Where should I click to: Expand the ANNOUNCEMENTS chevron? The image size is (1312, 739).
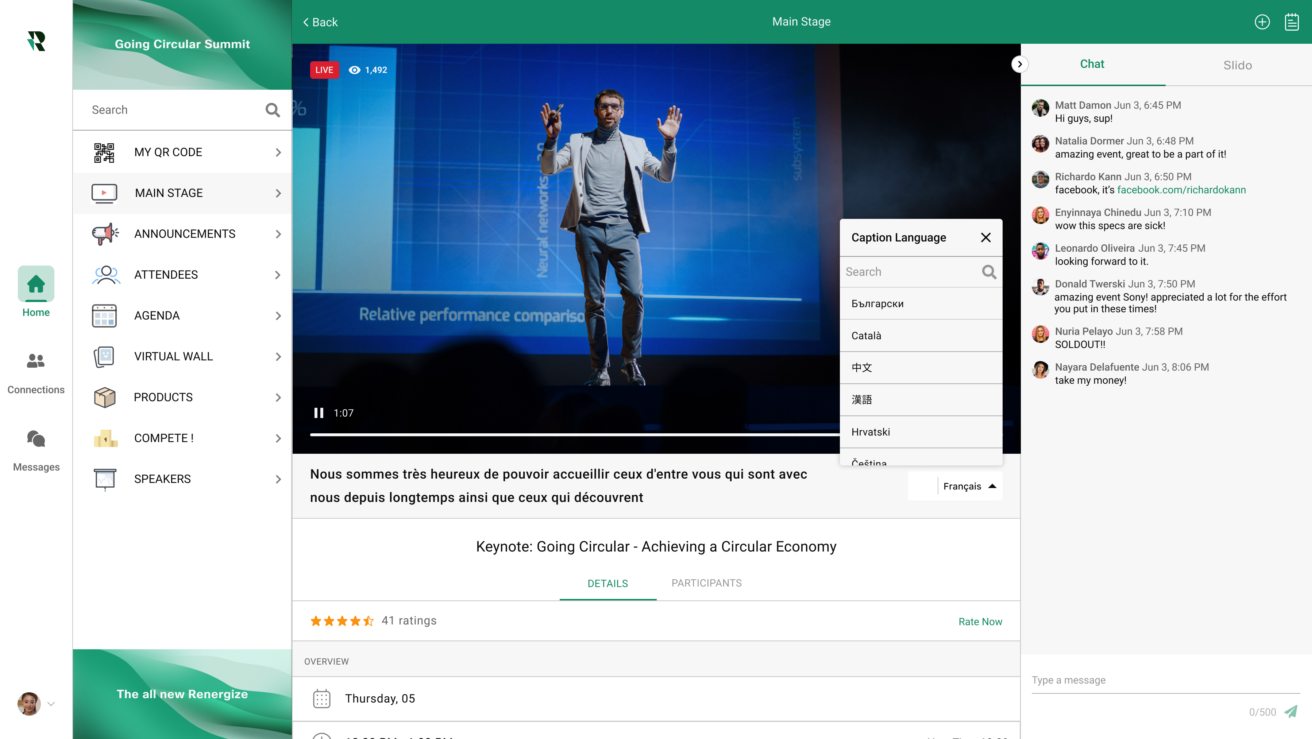278,234
